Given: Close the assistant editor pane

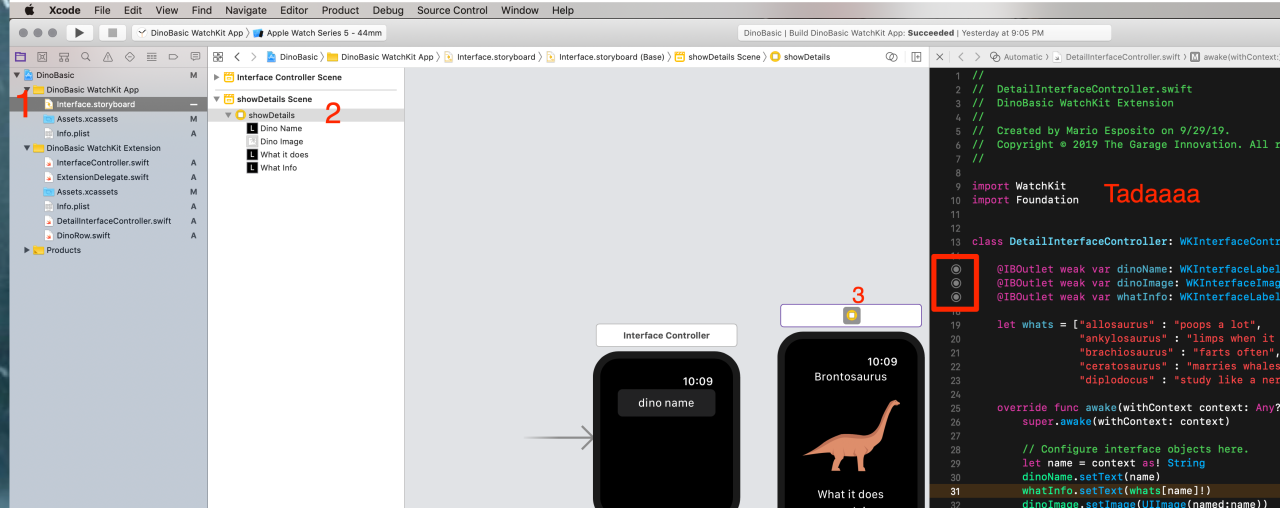Looking at the screenshot, I should click(x=938, y=57).
